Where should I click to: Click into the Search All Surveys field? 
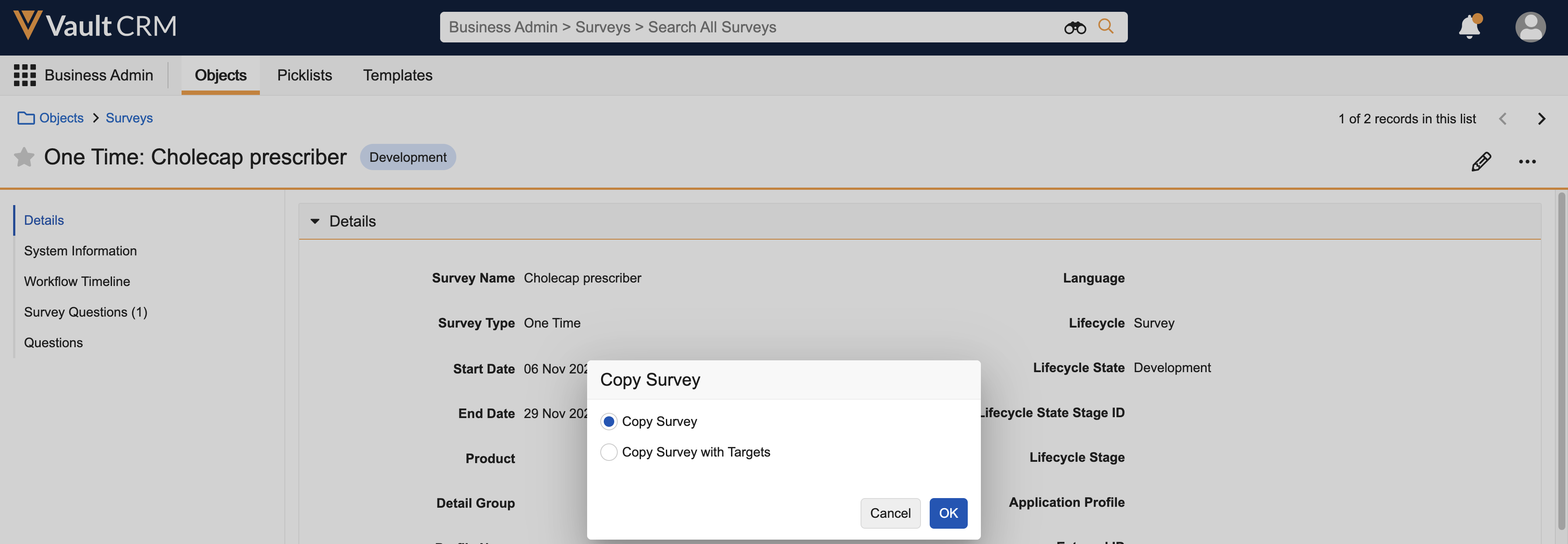[731, 28]
